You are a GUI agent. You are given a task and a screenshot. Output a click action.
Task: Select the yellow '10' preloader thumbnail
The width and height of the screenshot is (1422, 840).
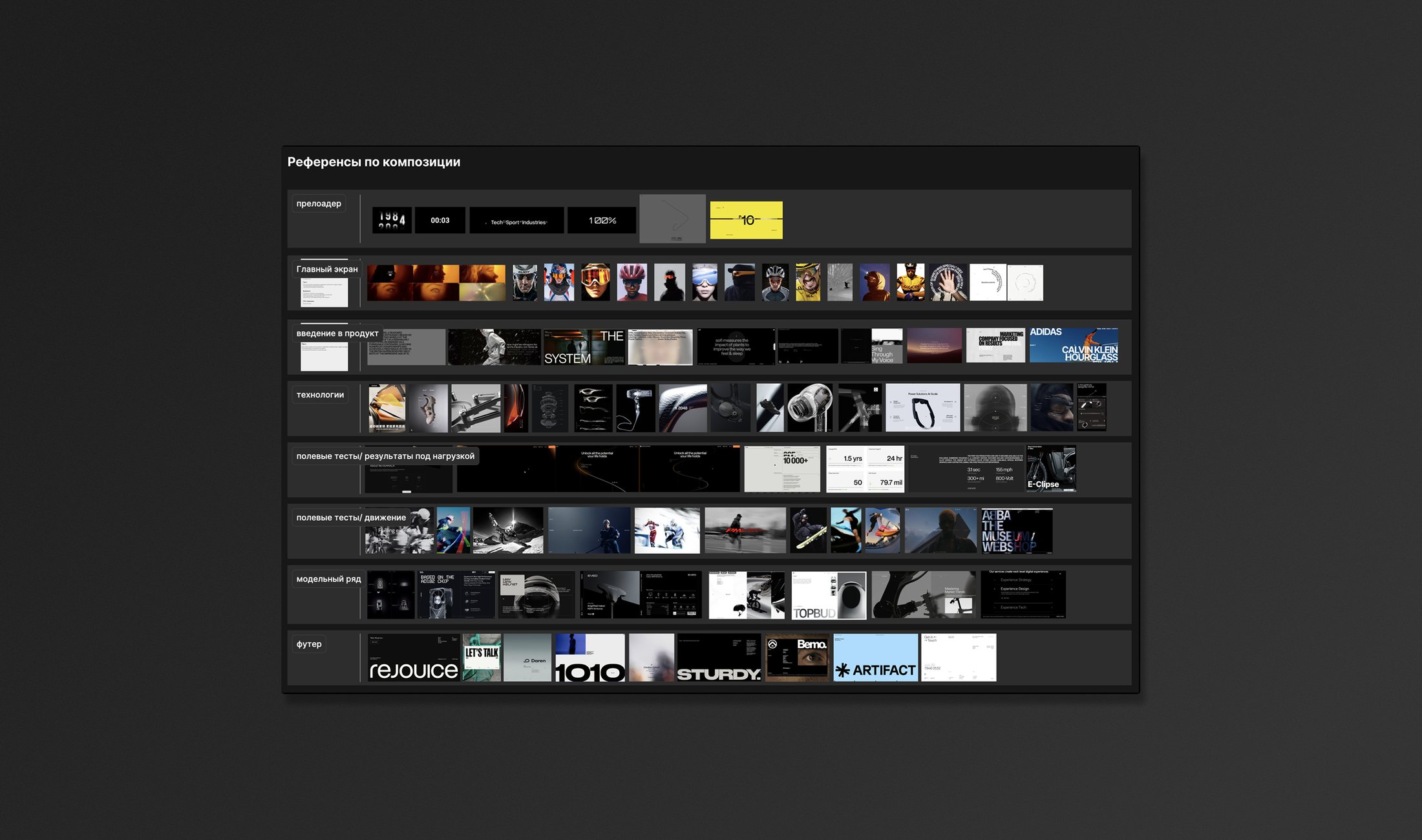pos(747,220)
